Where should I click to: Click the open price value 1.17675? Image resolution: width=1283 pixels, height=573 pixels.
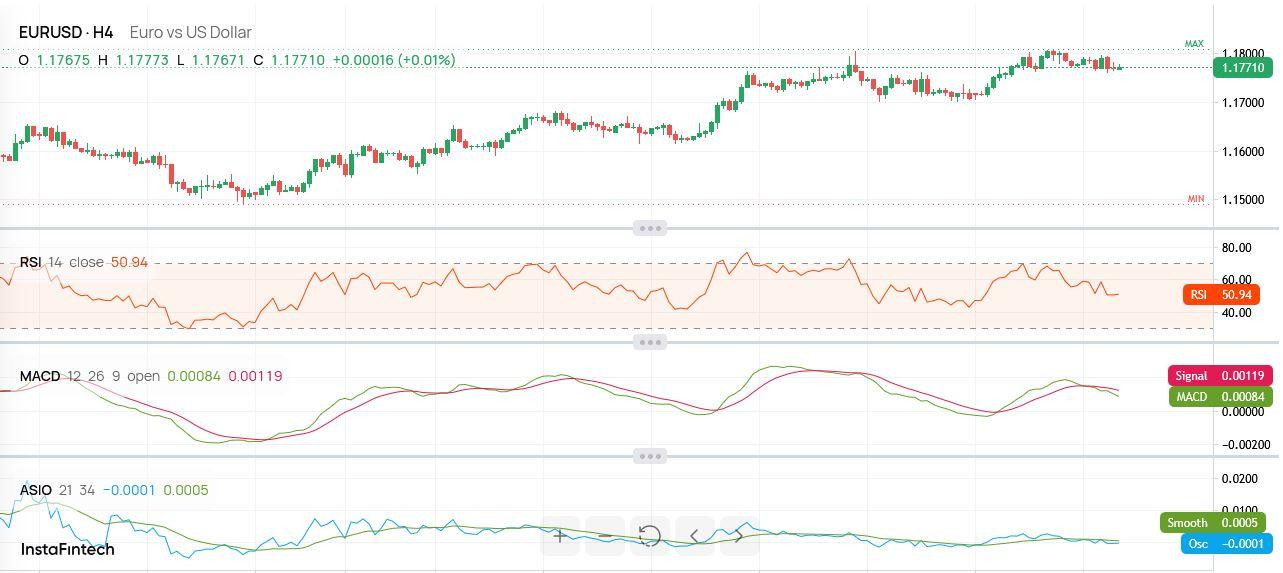pyautogui.click(x=63, y=60)
